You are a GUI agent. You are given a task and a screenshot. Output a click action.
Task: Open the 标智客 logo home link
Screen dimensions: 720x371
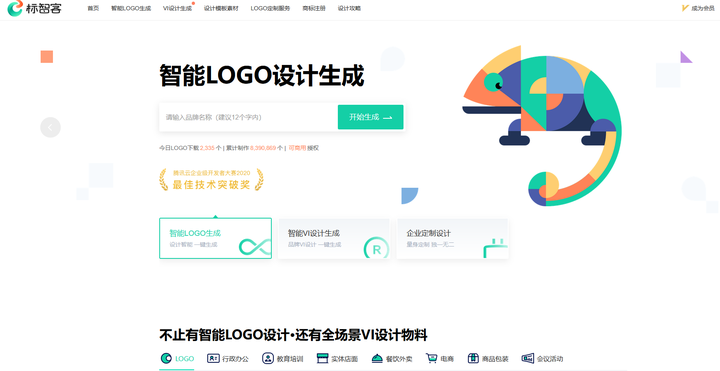point(34,8)
